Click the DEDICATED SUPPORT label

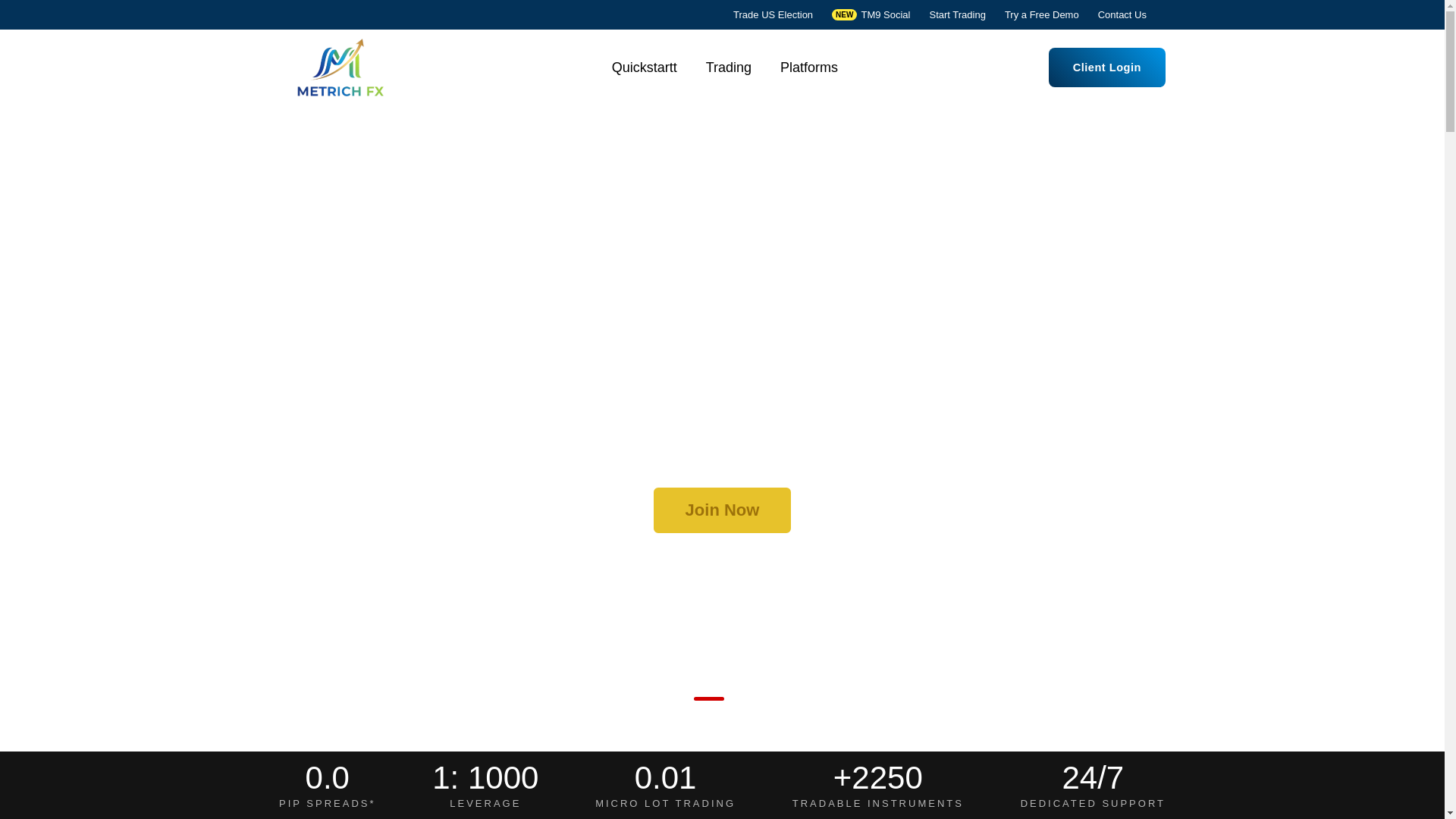1093,804
